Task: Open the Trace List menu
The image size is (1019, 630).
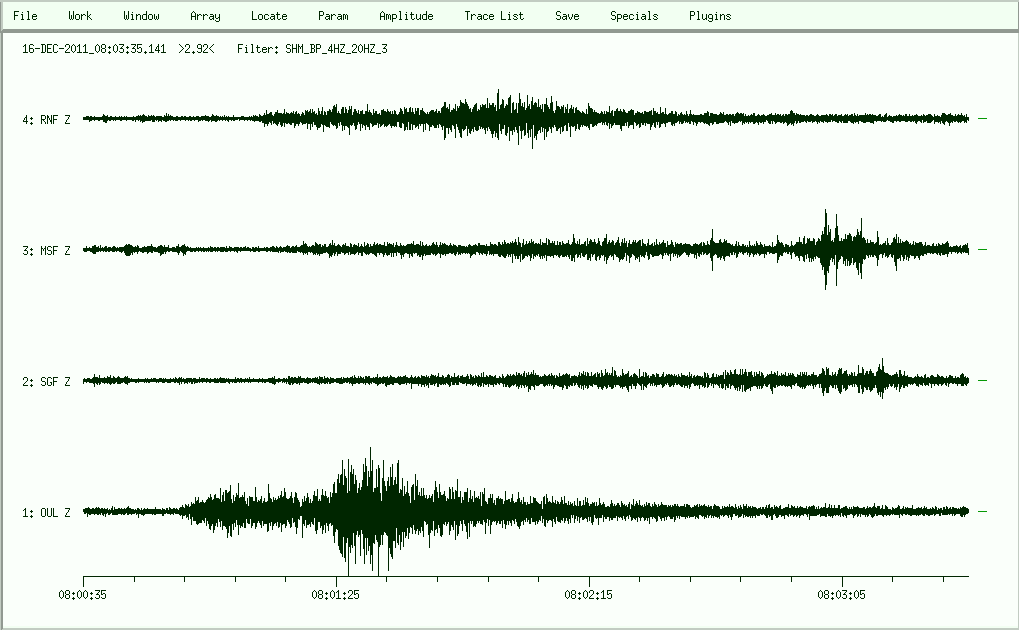Action: (494, 16)
